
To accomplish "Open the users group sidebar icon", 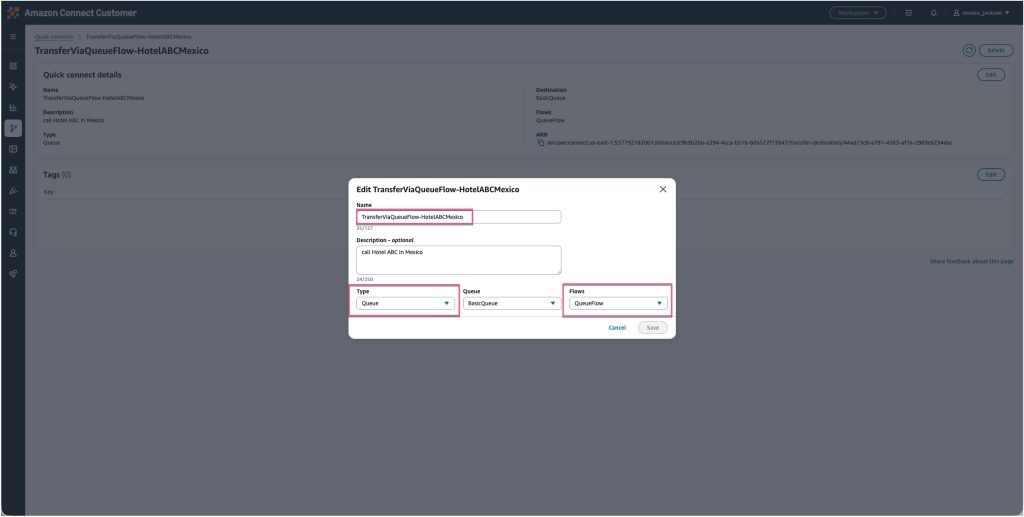I will tap(13, 170).
